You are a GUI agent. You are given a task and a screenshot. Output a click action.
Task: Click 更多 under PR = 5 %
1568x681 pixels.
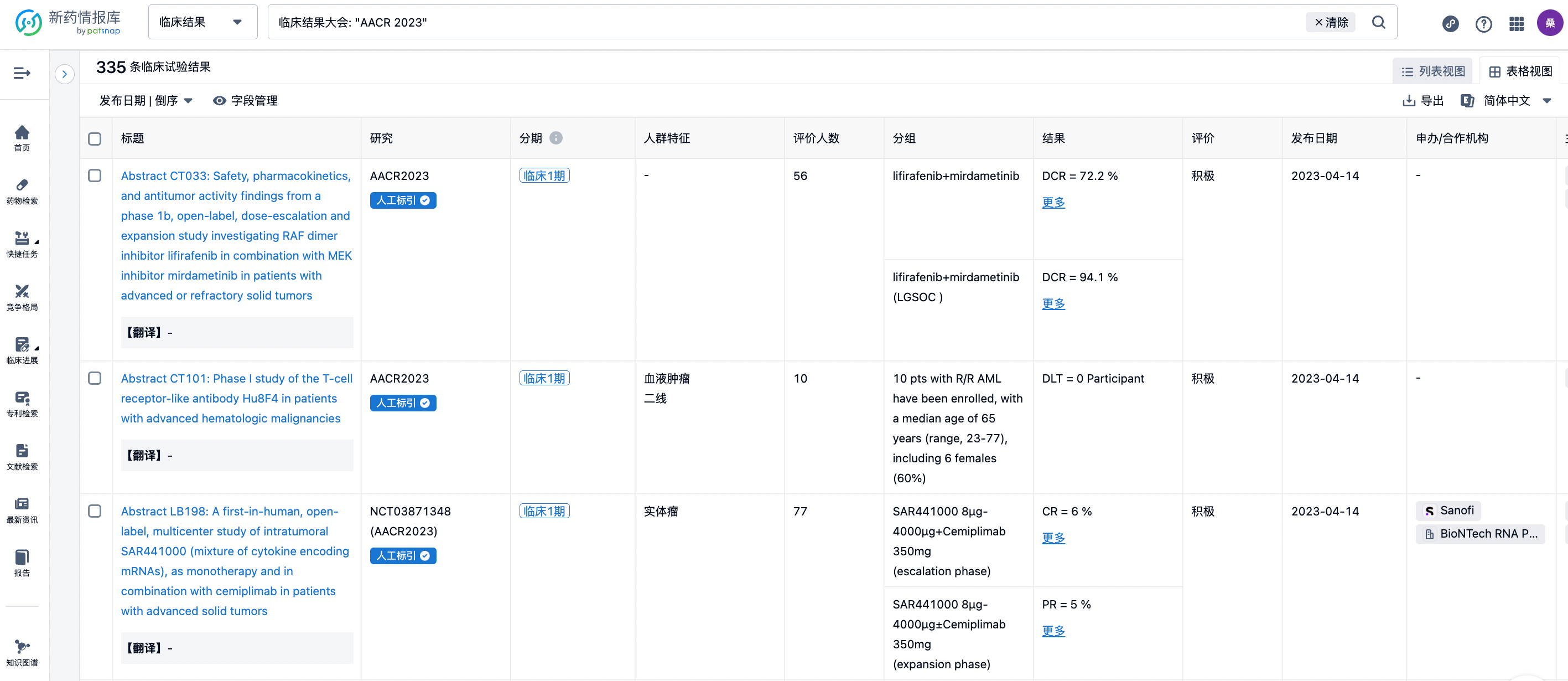(1053, 632)
